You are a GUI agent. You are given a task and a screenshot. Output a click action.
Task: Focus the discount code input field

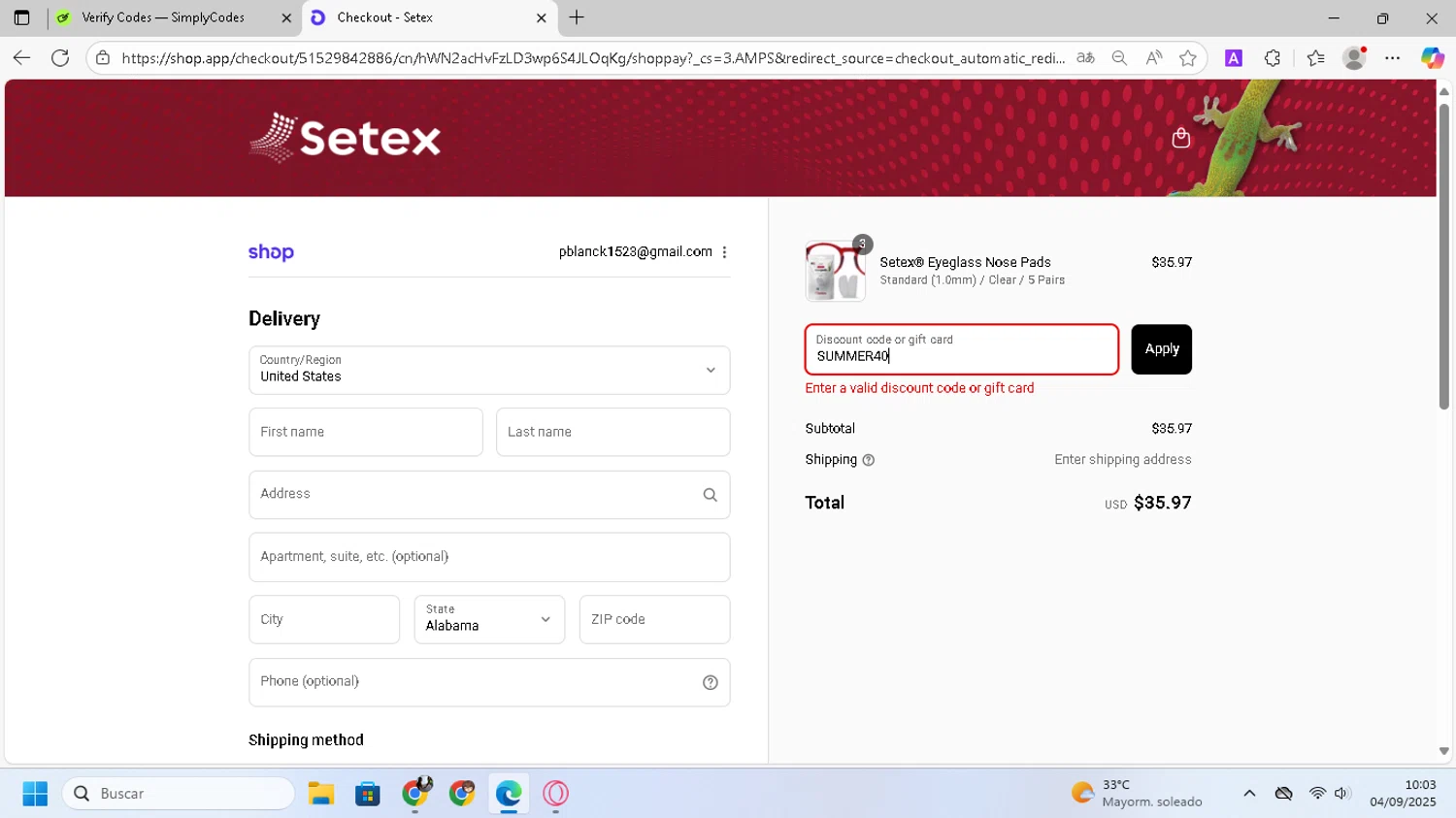point(961,349)
